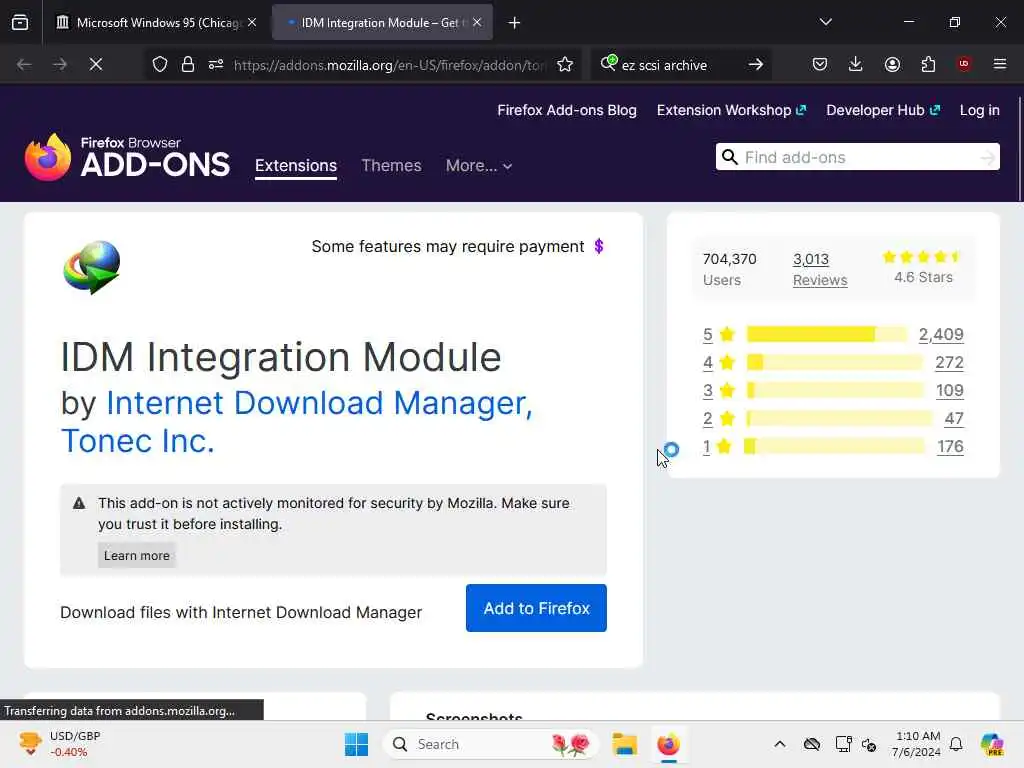Click the Add to Firefox button
The image size is (1024, 768).
click(x=536, y=608)
